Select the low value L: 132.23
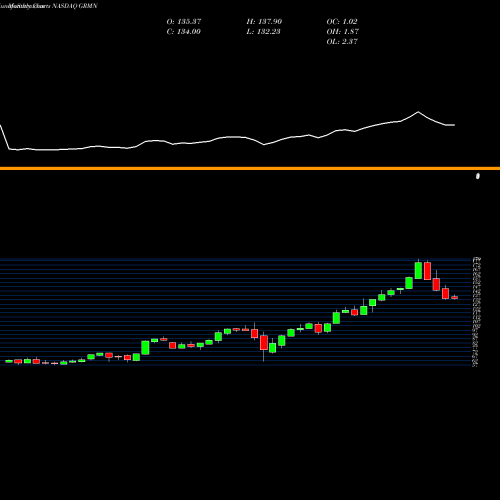Viewport: 500px width, 500px height. [263, 31]
